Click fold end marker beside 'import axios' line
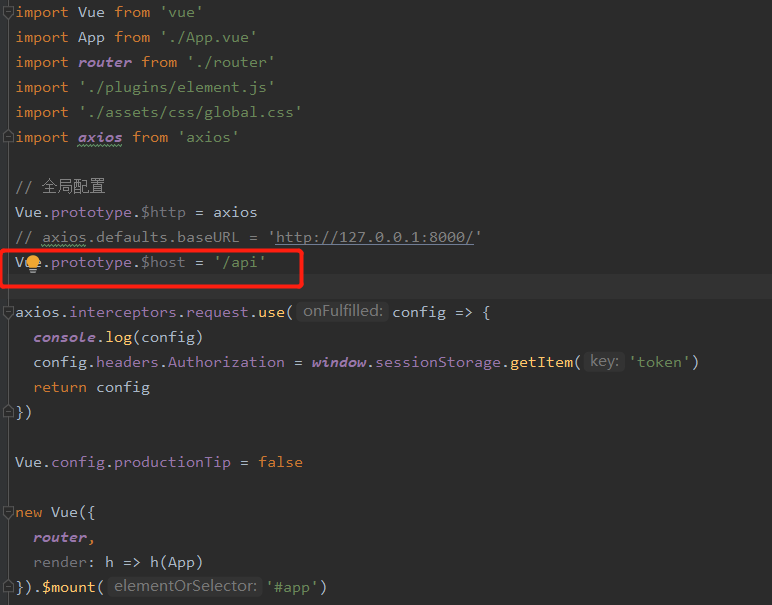Image resolution: width=772 pixels, height=605 pixels. tap(8, 136)
